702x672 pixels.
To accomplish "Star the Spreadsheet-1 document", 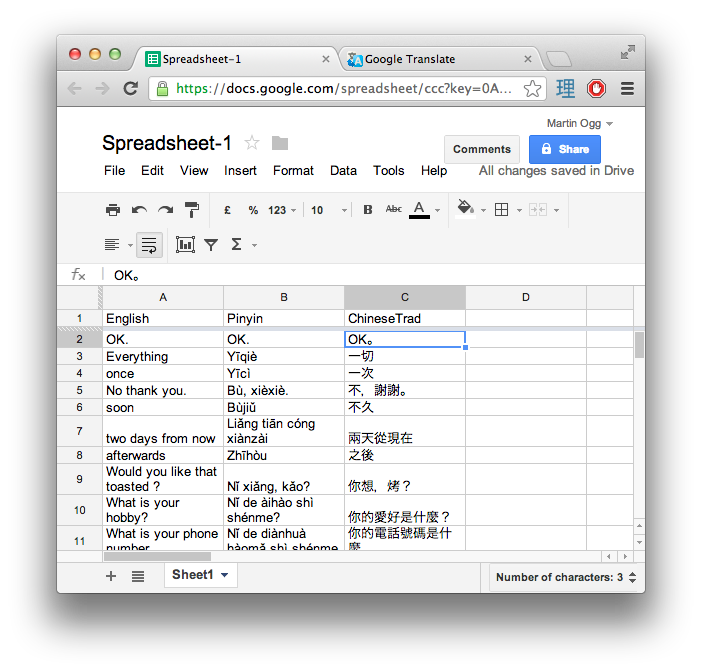I will [x=252, y=143].
